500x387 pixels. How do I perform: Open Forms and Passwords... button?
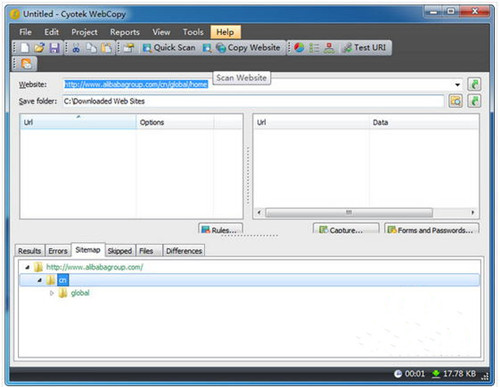click(432, 229)
